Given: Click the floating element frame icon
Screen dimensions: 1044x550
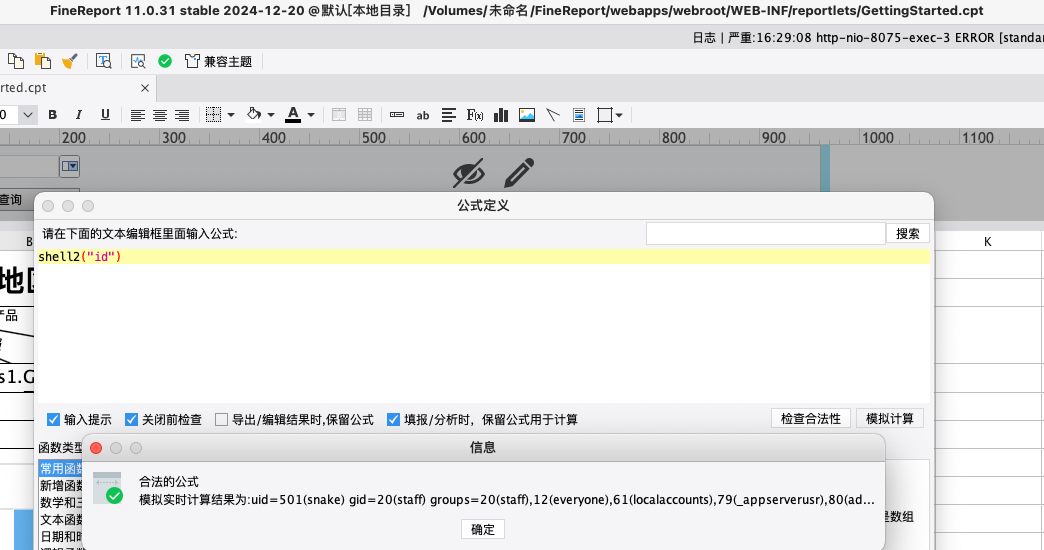Looking at the screenshot, I should 605,115.
